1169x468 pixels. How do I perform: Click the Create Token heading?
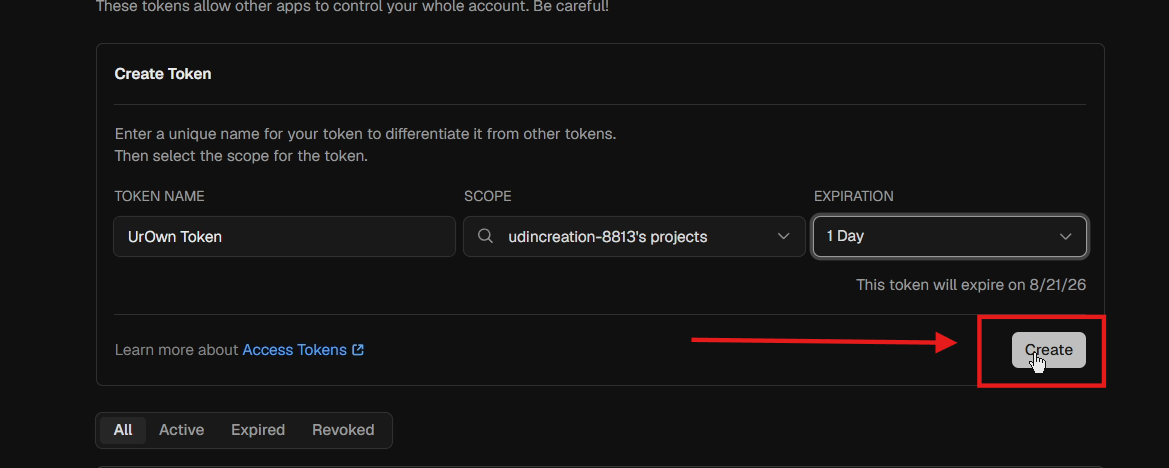pyautogui.click(x=163, y=74)
